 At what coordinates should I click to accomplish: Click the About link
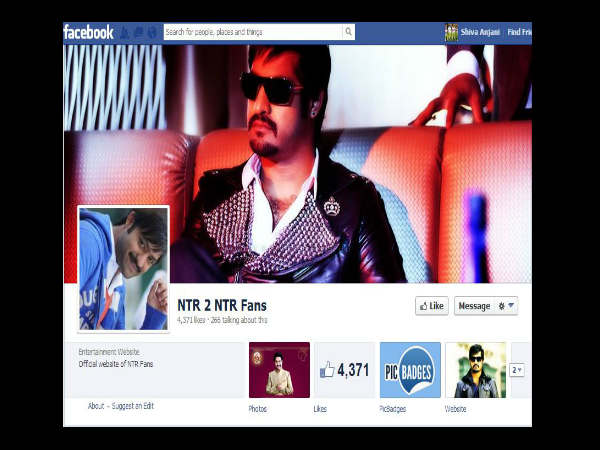[x=96, y=406]
